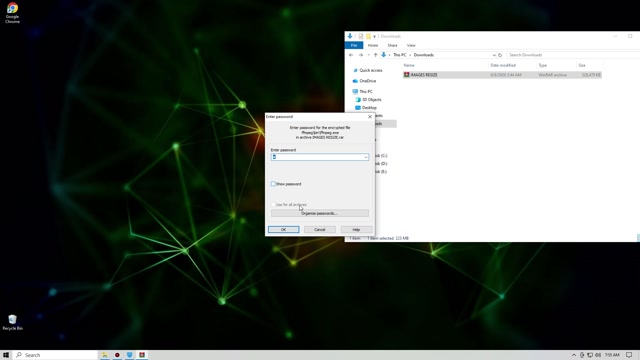Open the WinRAR icon on taskbar

(x=142, y=355)
